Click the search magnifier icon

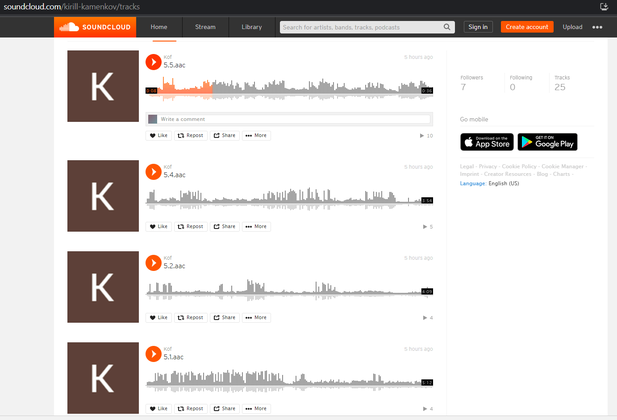[x=447, y=27]
